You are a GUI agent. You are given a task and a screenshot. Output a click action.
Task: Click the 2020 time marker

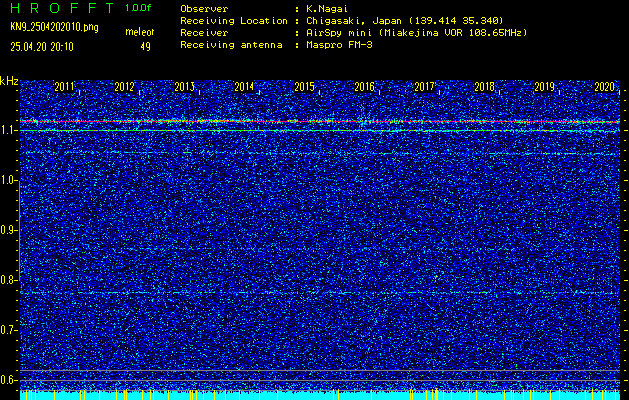tap(605, 87)
